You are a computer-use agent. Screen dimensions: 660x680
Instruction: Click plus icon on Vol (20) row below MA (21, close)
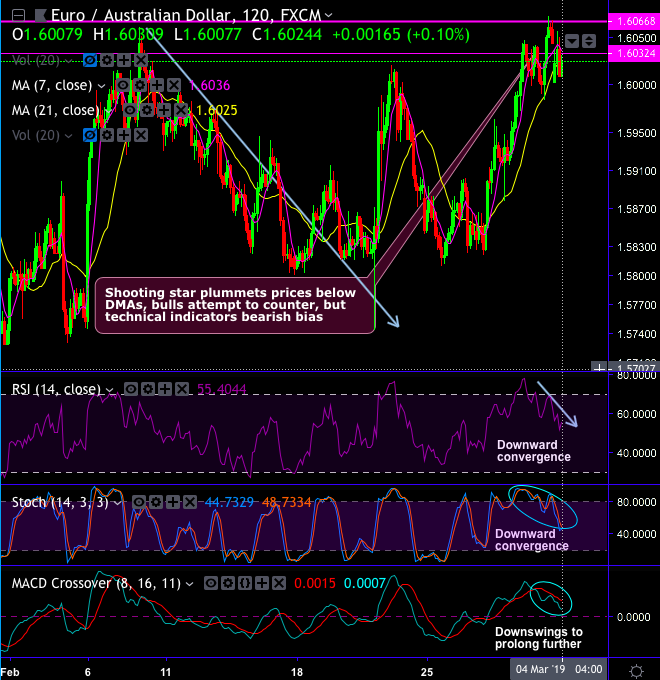[124, 135]
